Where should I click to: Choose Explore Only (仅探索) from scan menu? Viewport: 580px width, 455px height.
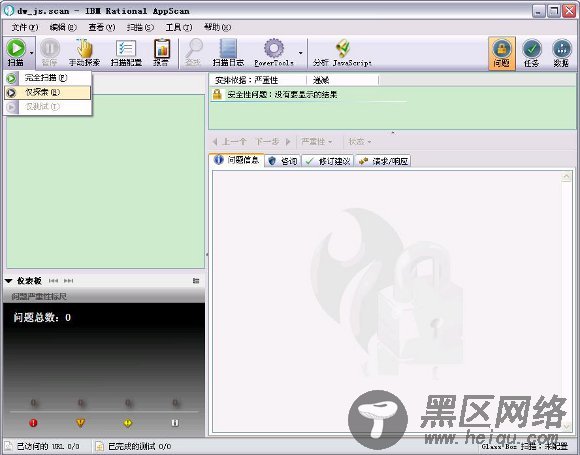[48, 92]
